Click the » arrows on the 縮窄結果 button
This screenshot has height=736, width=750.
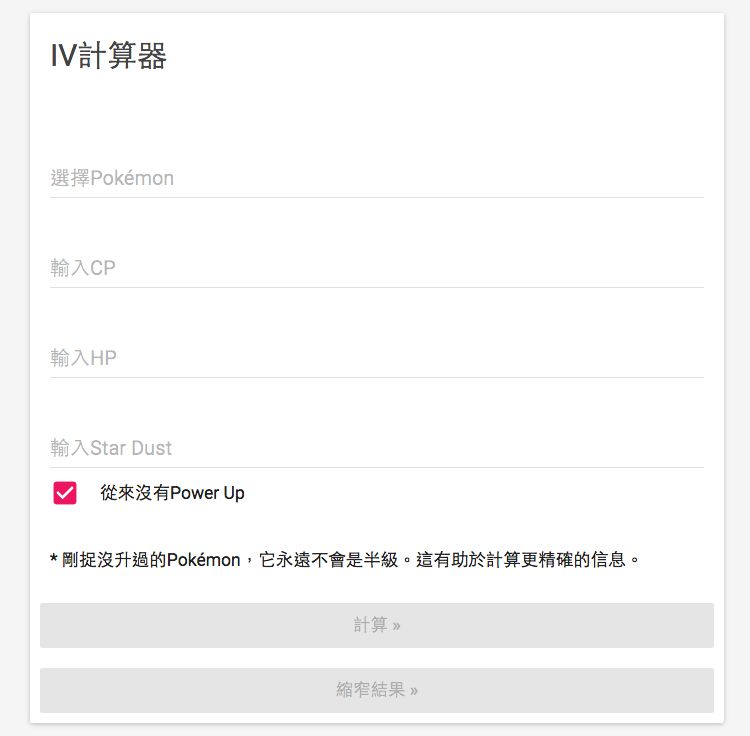pos(414,691)
